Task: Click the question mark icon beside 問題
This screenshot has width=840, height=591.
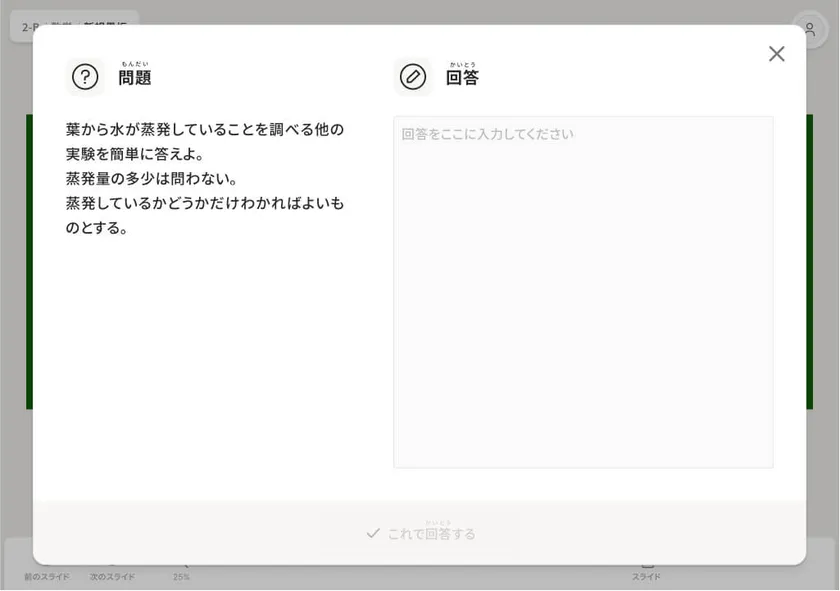Action: point(85,77)
